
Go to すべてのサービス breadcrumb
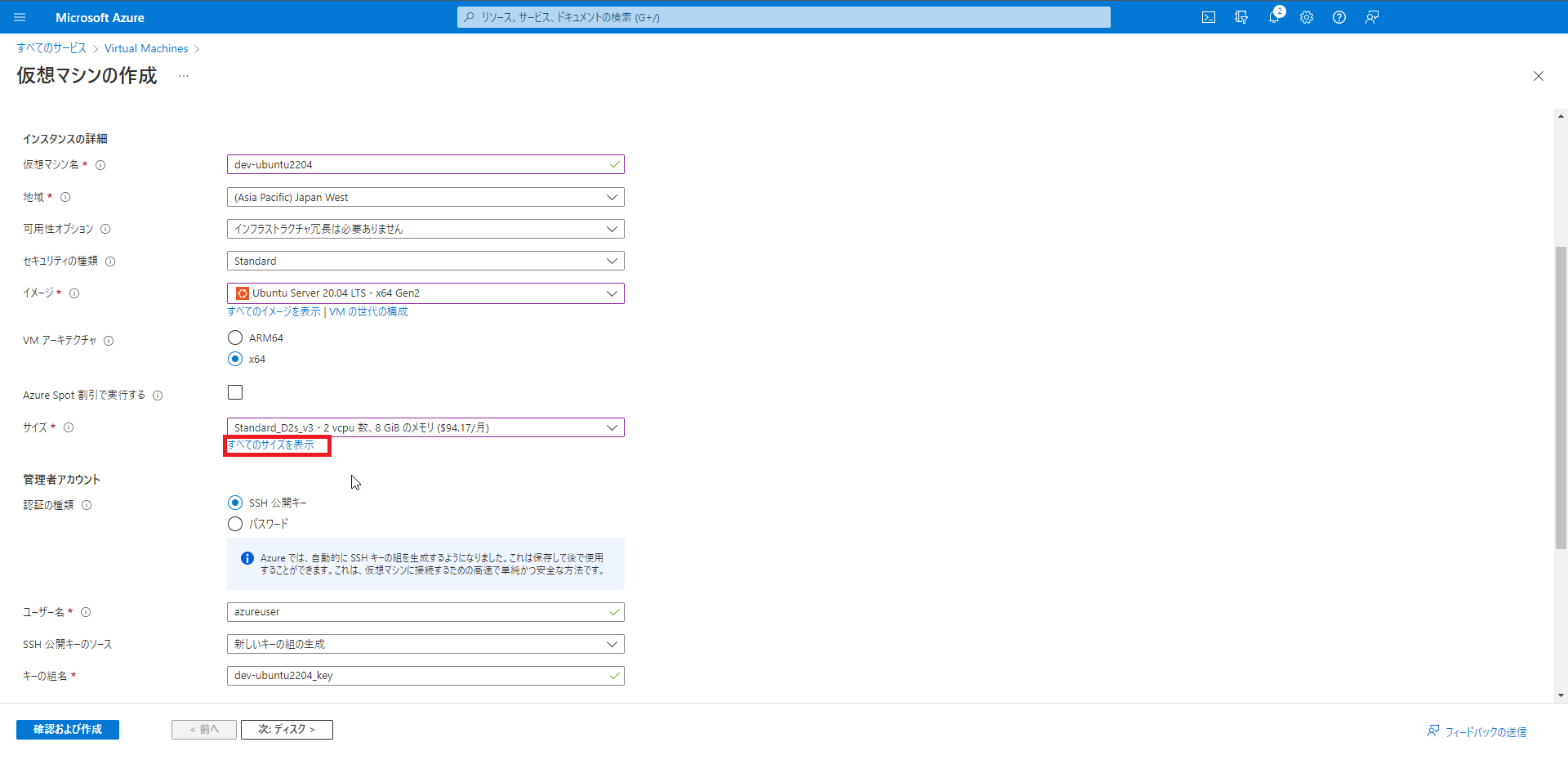[51, 48]
